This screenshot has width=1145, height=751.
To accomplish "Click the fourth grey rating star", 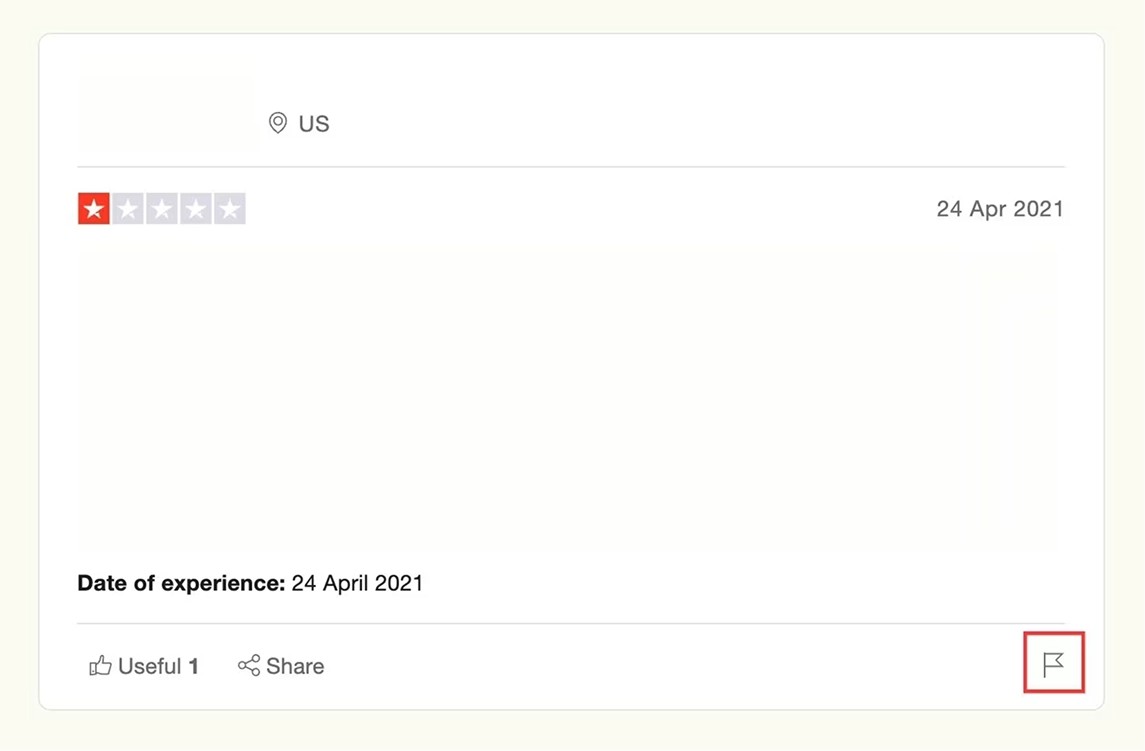I will coord(196,209).
